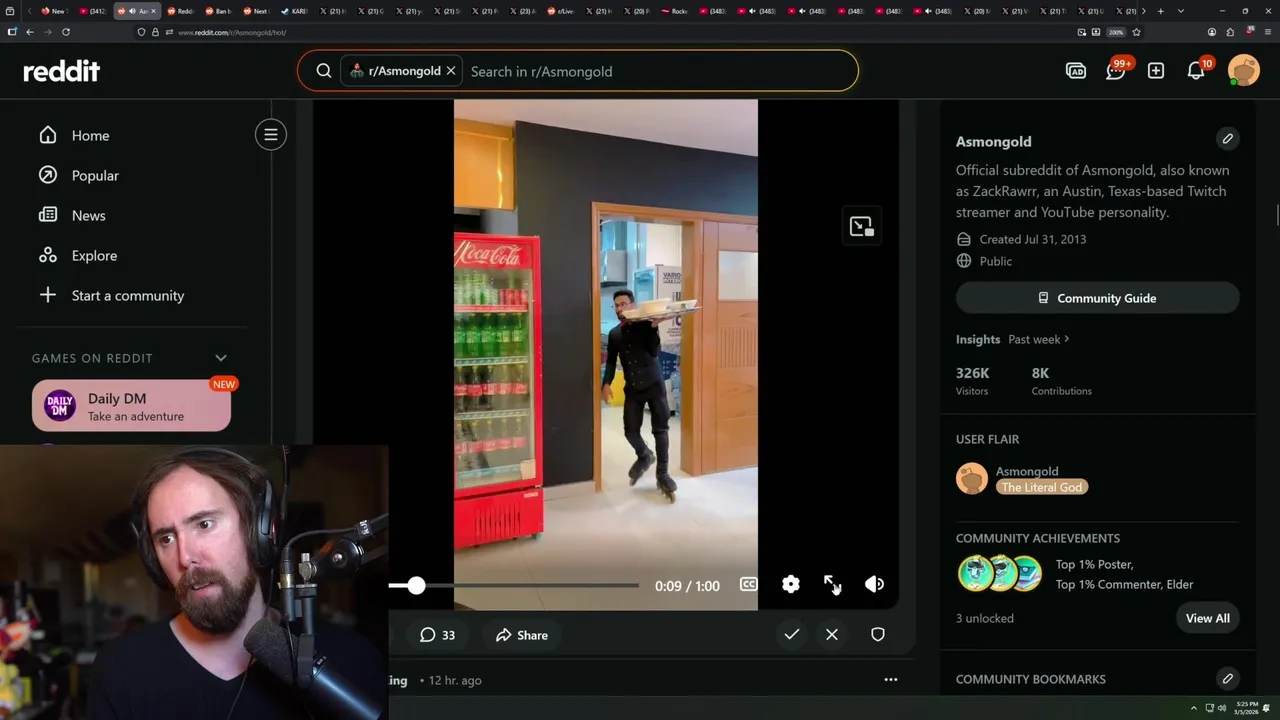Click the taskbar clock 5:25 PM

click(x=1246, y=708)
